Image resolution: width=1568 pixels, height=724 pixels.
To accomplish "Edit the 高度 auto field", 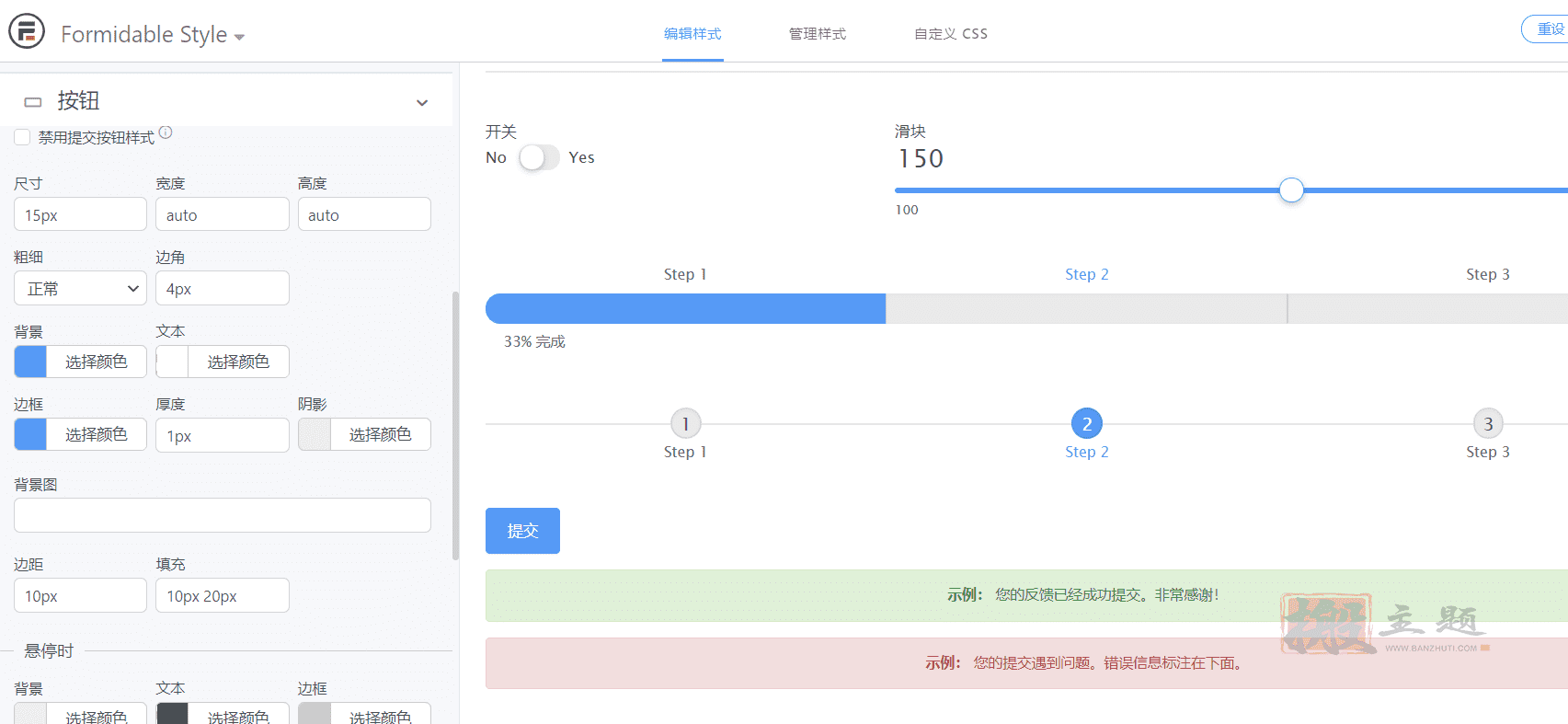I will tap(364, 214).
